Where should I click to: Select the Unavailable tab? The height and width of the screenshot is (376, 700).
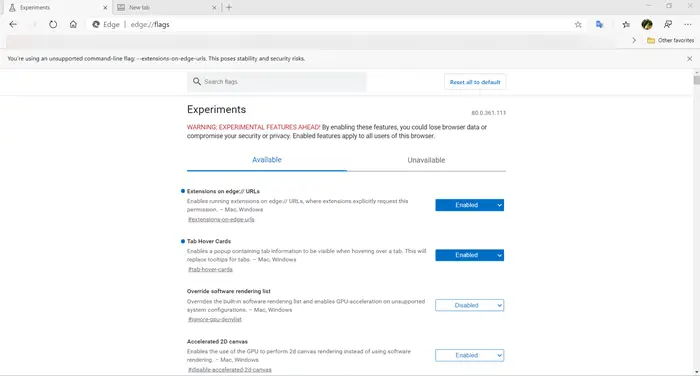426,160
